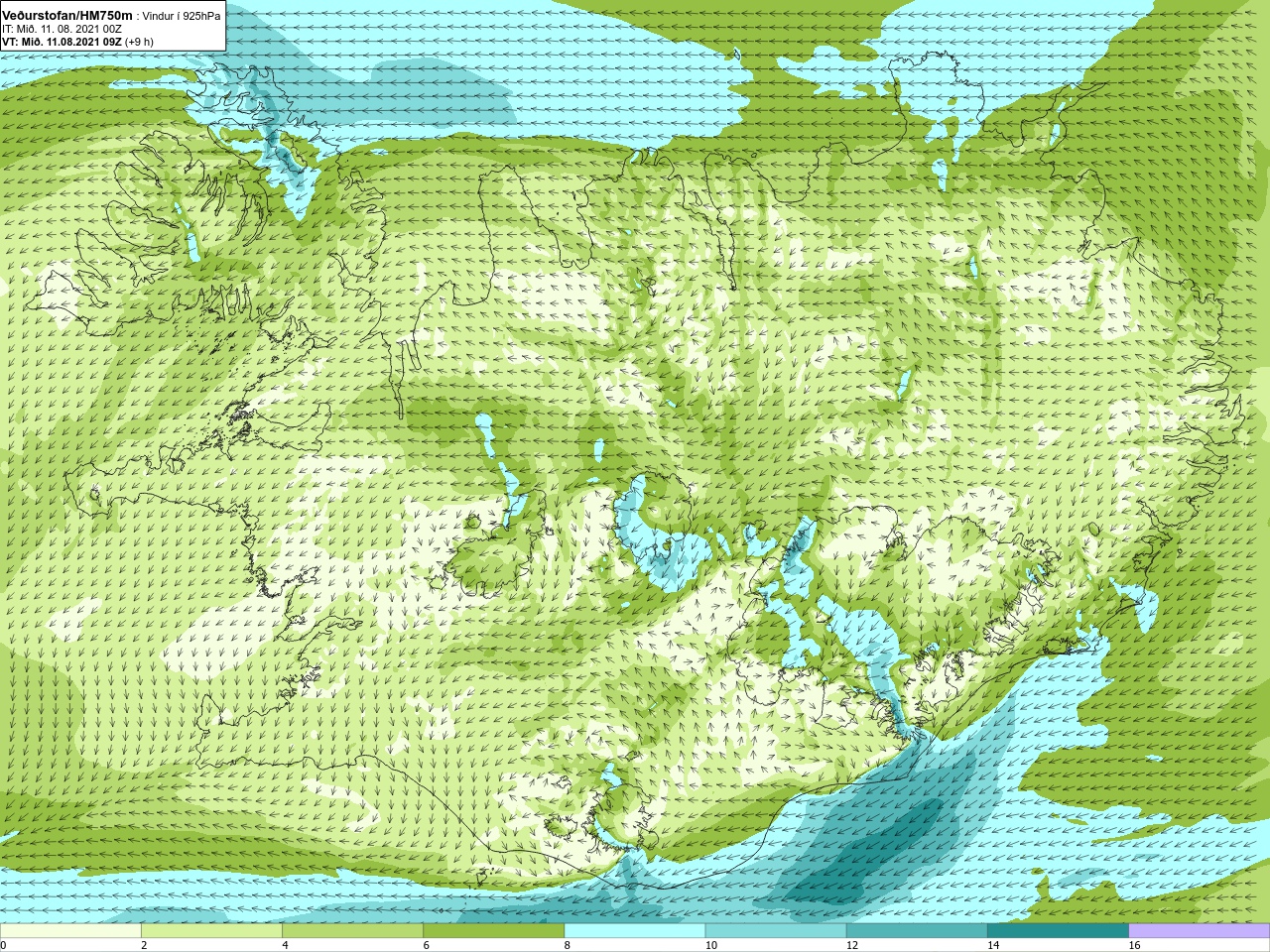Click the legend value '4'
Screen dimensions: 1270x952
pyautogui.click(x=285, y=945)
